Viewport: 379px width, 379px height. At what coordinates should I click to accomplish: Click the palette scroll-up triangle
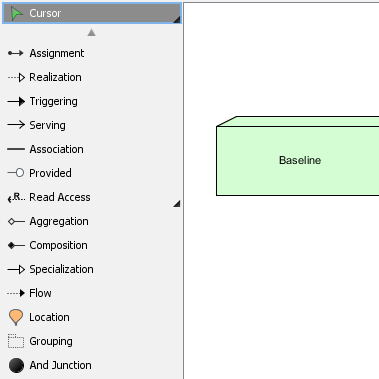coord(91,32)
